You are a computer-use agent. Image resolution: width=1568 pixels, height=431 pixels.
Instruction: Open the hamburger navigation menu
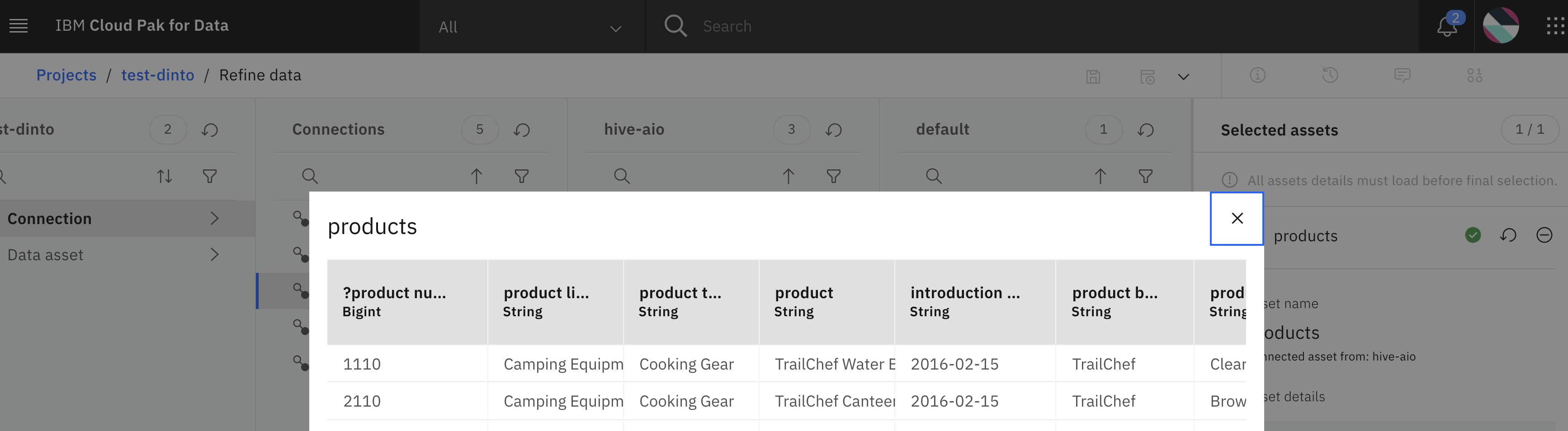tap(18, 26)
